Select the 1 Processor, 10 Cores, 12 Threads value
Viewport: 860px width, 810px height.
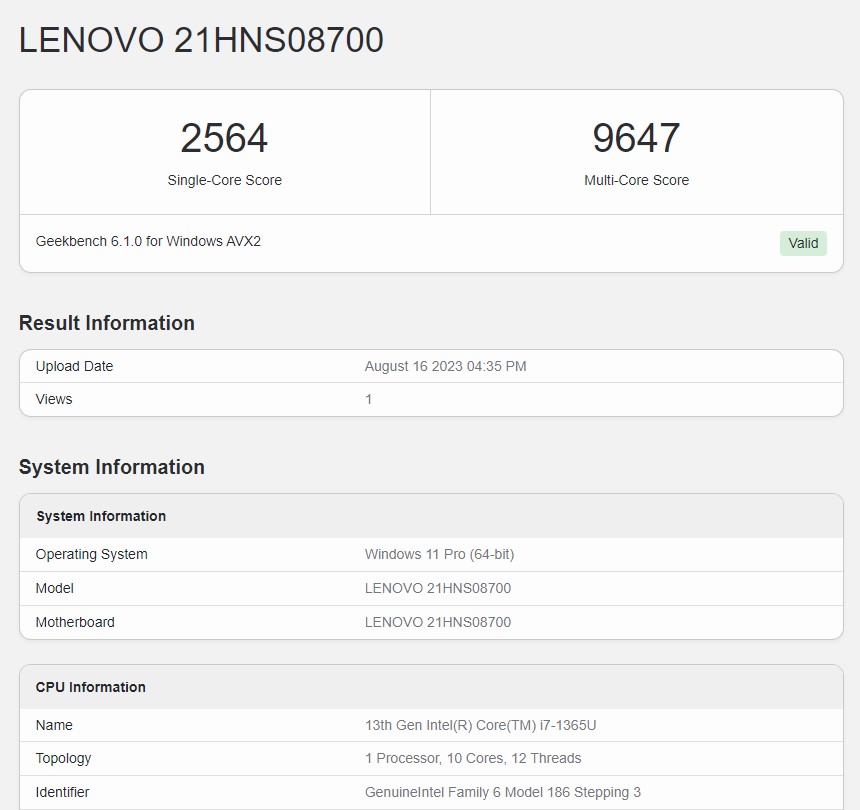473,758
